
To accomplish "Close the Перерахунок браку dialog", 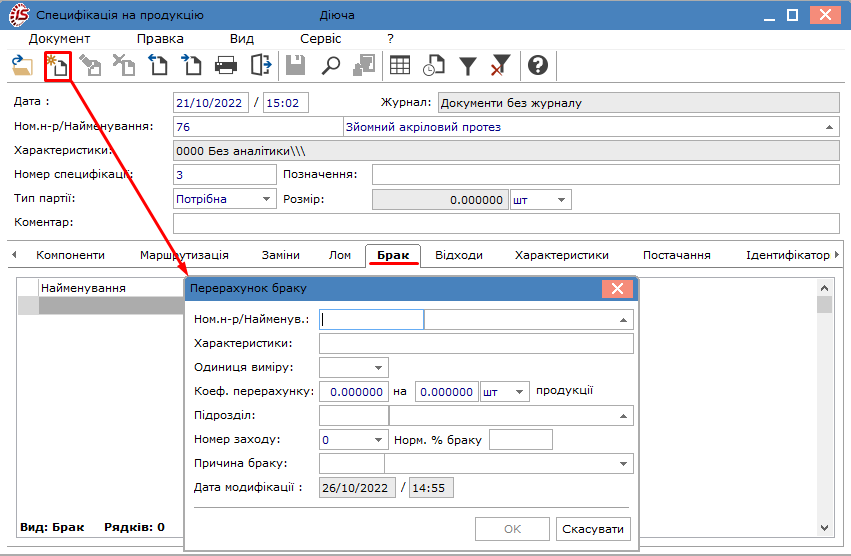I will [617, 288].
